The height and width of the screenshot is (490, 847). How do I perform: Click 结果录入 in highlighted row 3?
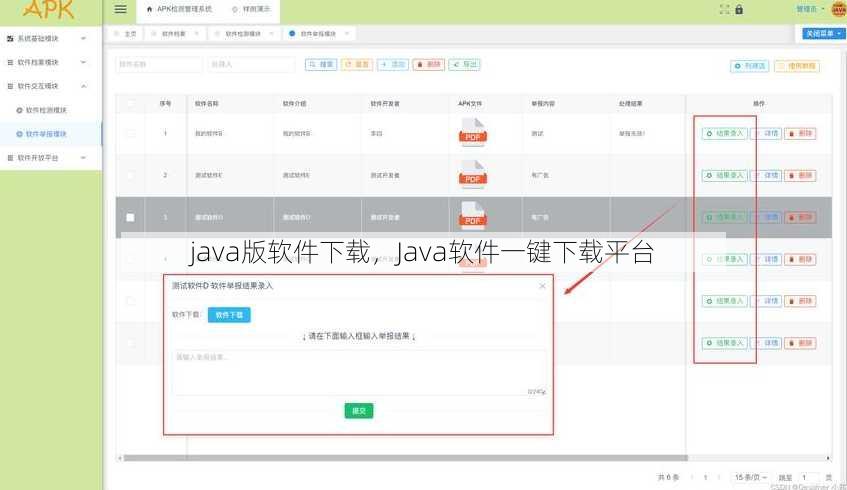pyautogui.click(x=724, y=217)
